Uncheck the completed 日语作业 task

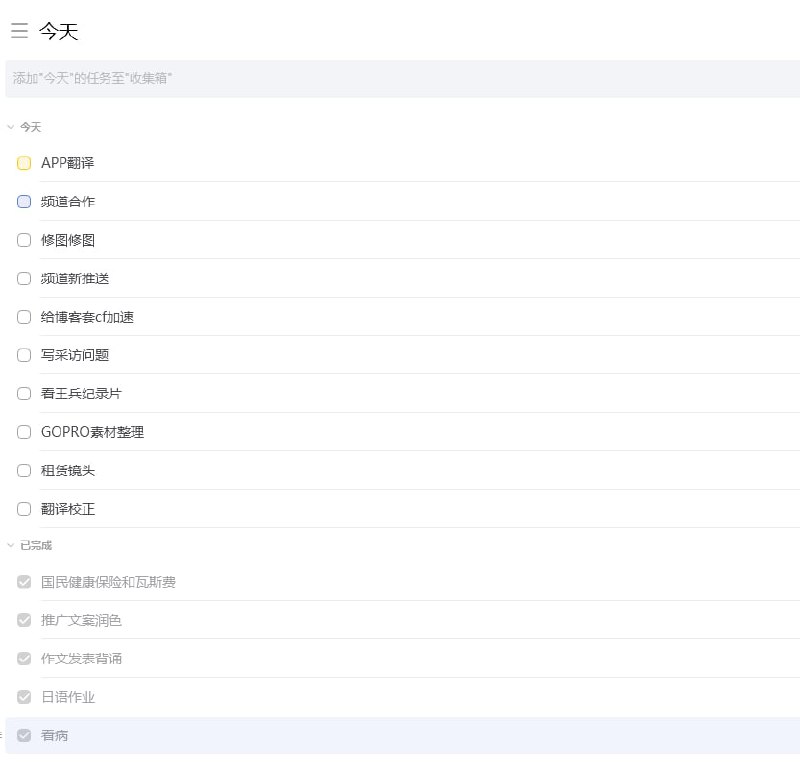tap(24, 697)
